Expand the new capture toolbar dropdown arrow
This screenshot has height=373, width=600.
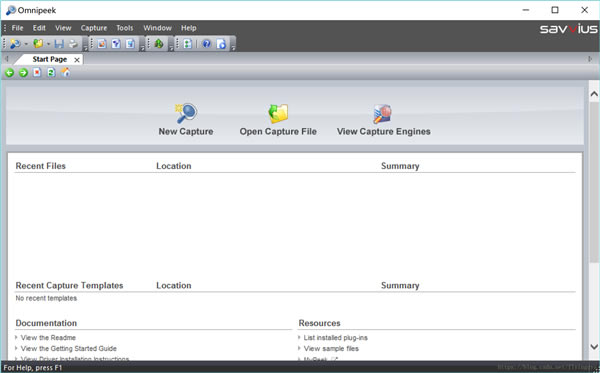26,44
